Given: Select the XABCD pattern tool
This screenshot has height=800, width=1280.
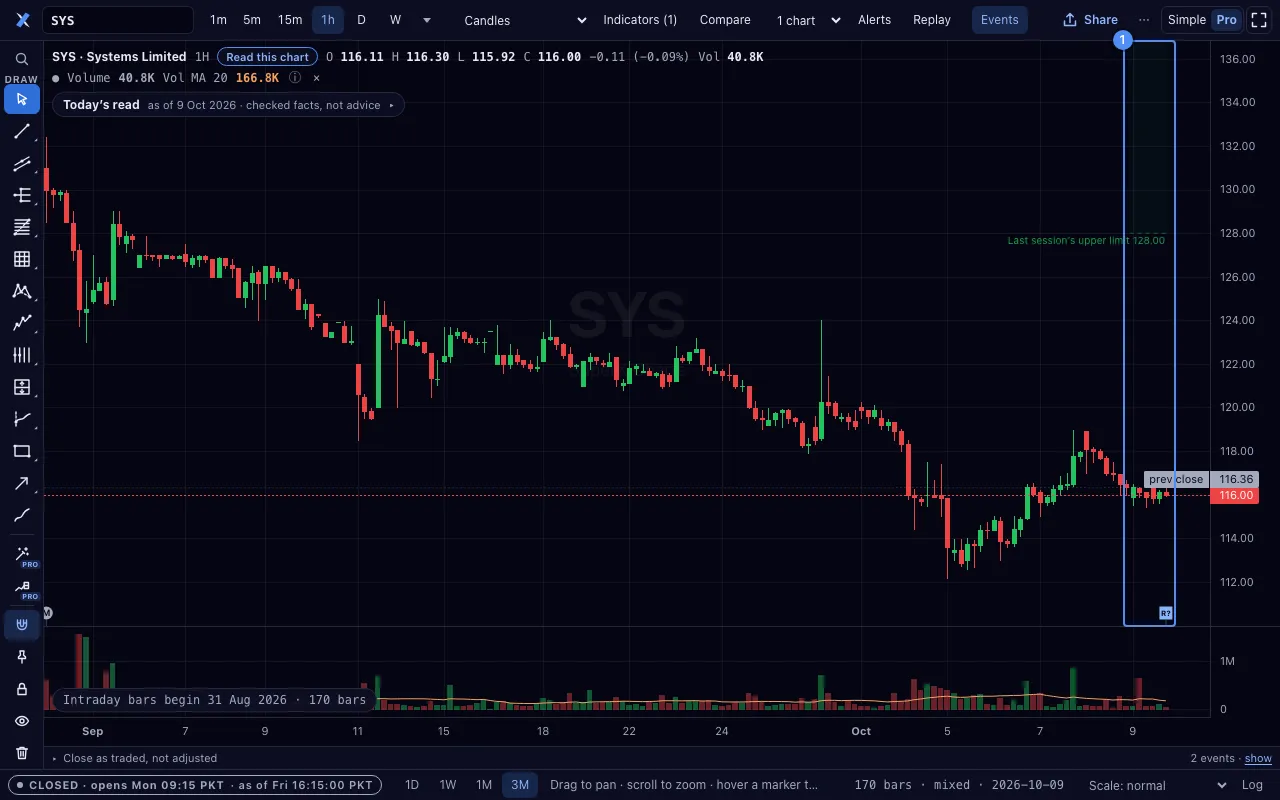Looking at the screenshot, I should tap(22, 291).
